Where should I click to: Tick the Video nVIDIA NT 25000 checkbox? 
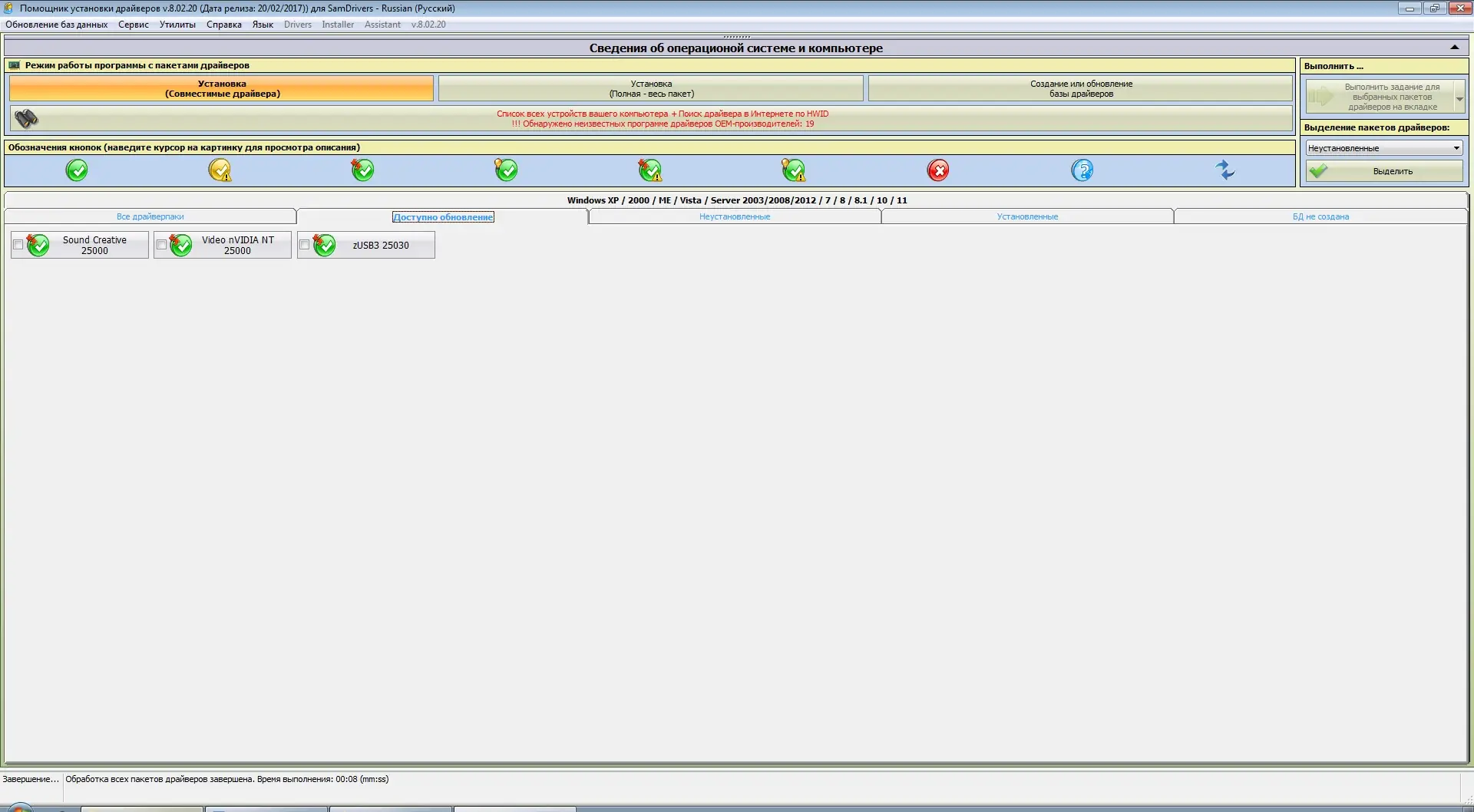click(x=161, y=245)
